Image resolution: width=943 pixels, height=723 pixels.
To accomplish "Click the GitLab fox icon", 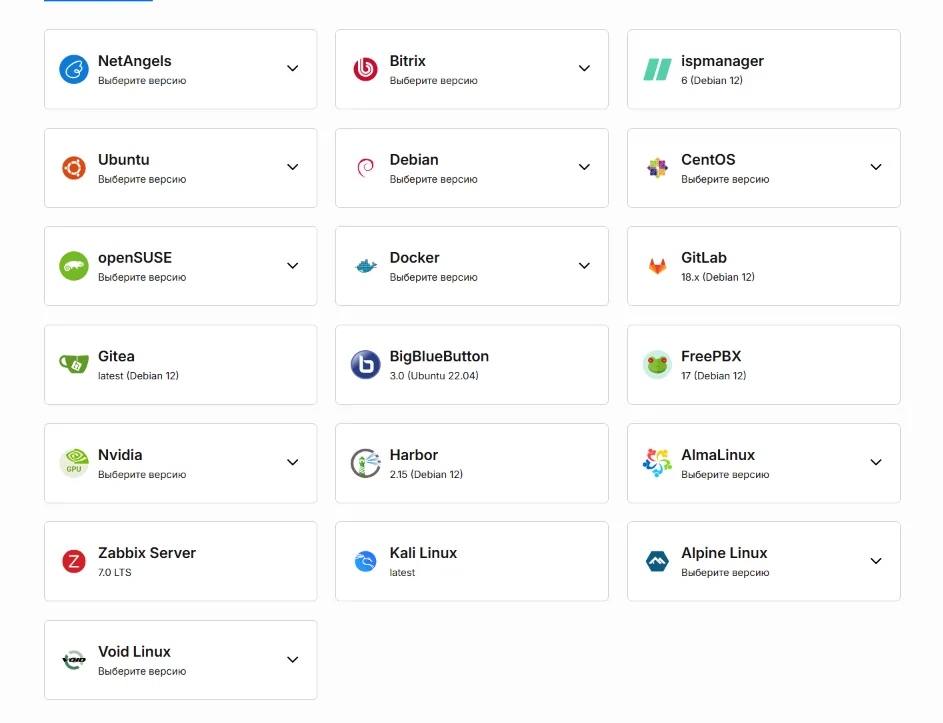I will click(657, 266).
